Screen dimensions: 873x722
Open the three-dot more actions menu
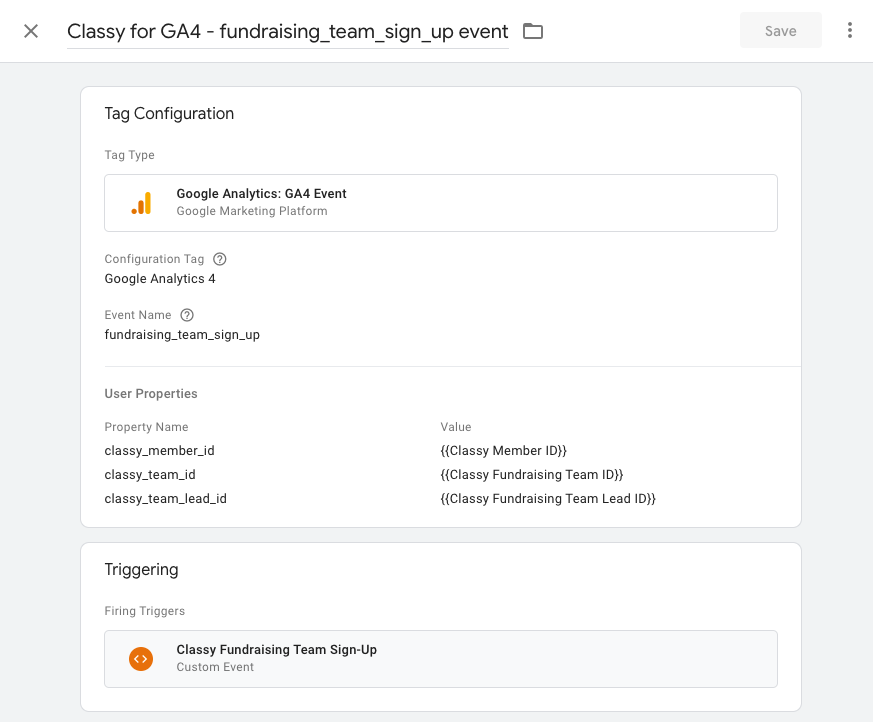(x=850, y=31)
